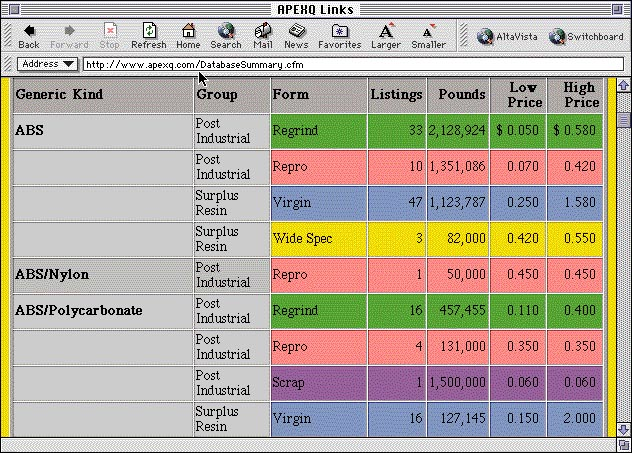The image size is (632, 453).
Task: Make text Larger
Action: tap(386, 36)
